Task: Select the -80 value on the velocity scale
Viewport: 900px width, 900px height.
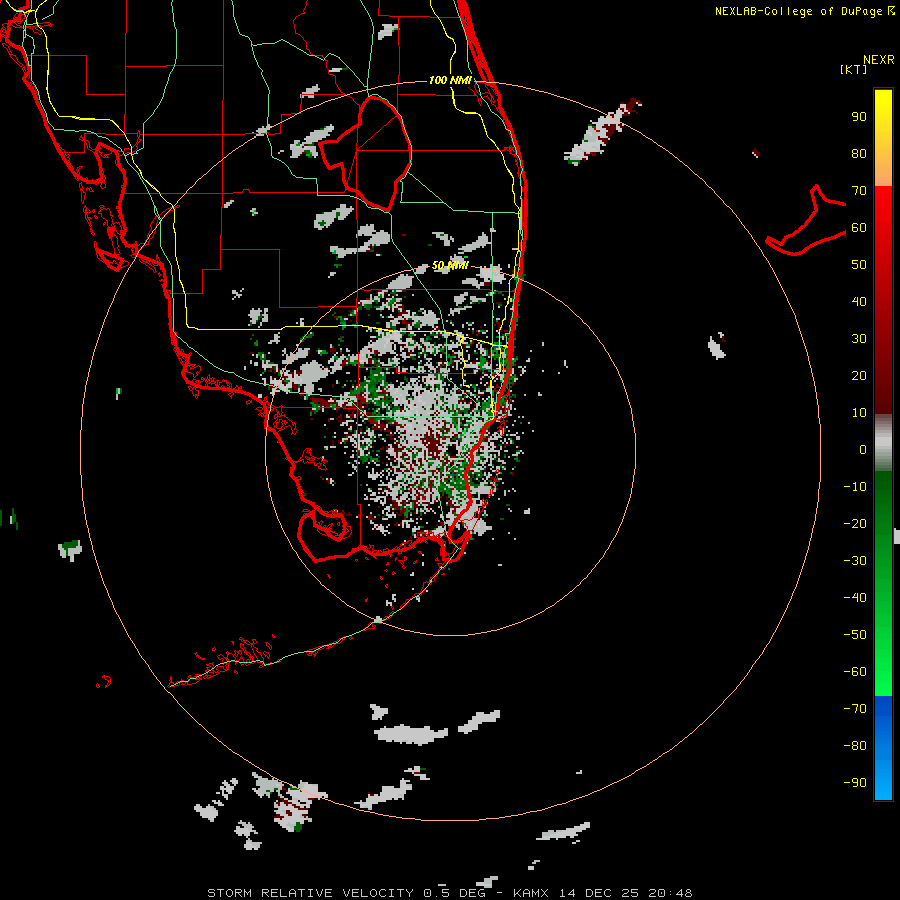Action: 855,746
